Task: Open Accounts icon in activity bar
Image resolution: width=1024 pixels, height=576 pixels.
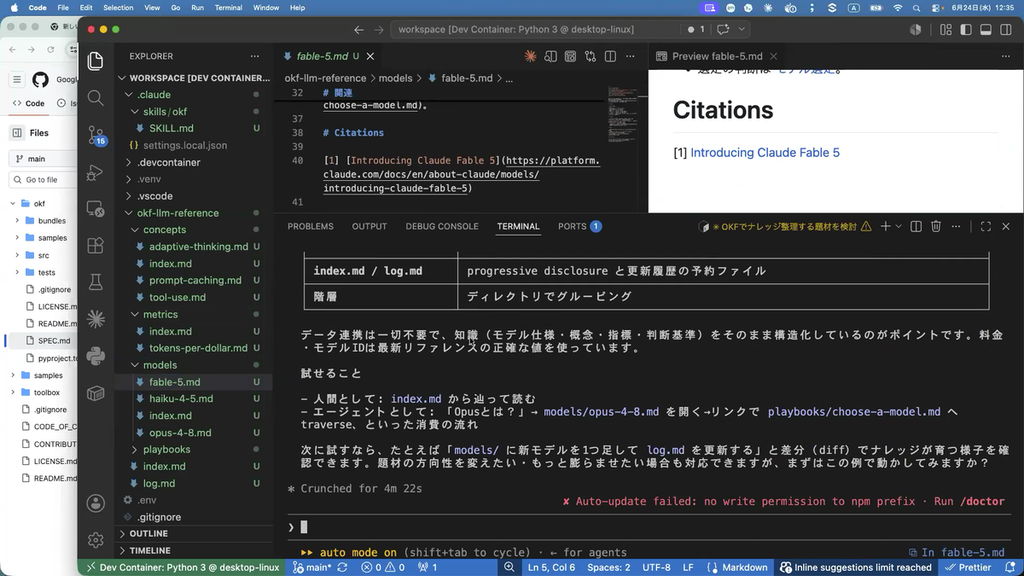Action: coord(95,504)
